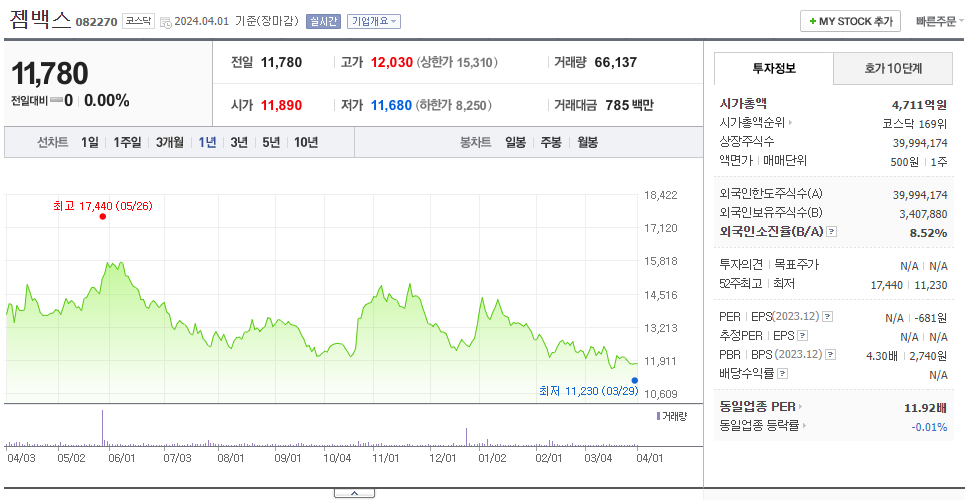Click the current price 11,780 large text

click(50, 73)
